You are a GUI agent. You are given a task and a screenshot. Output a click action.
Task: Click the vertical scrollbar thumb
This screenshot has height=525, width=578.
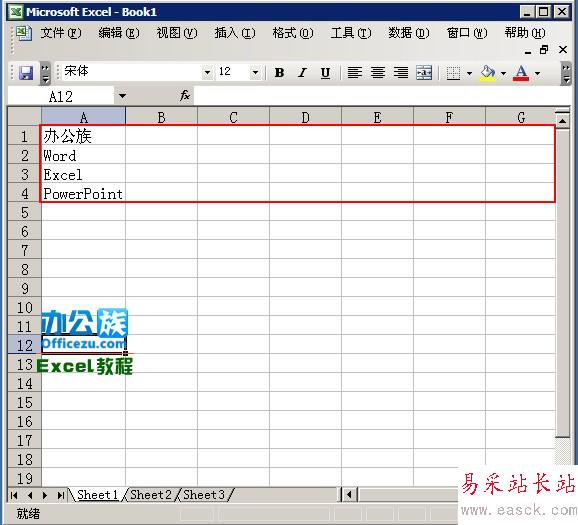(x=563, y=283)
